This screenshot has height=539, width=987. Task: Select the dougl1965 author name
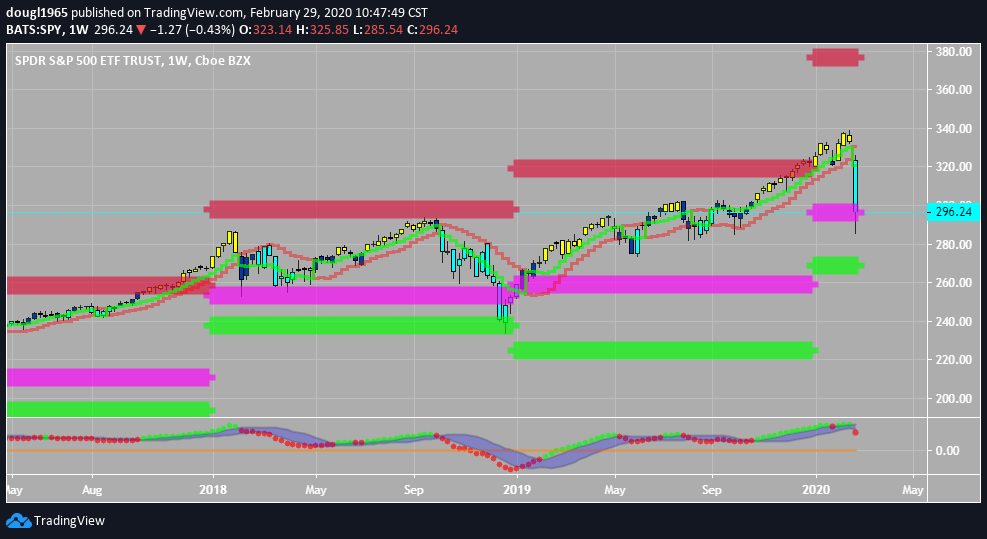37,13
